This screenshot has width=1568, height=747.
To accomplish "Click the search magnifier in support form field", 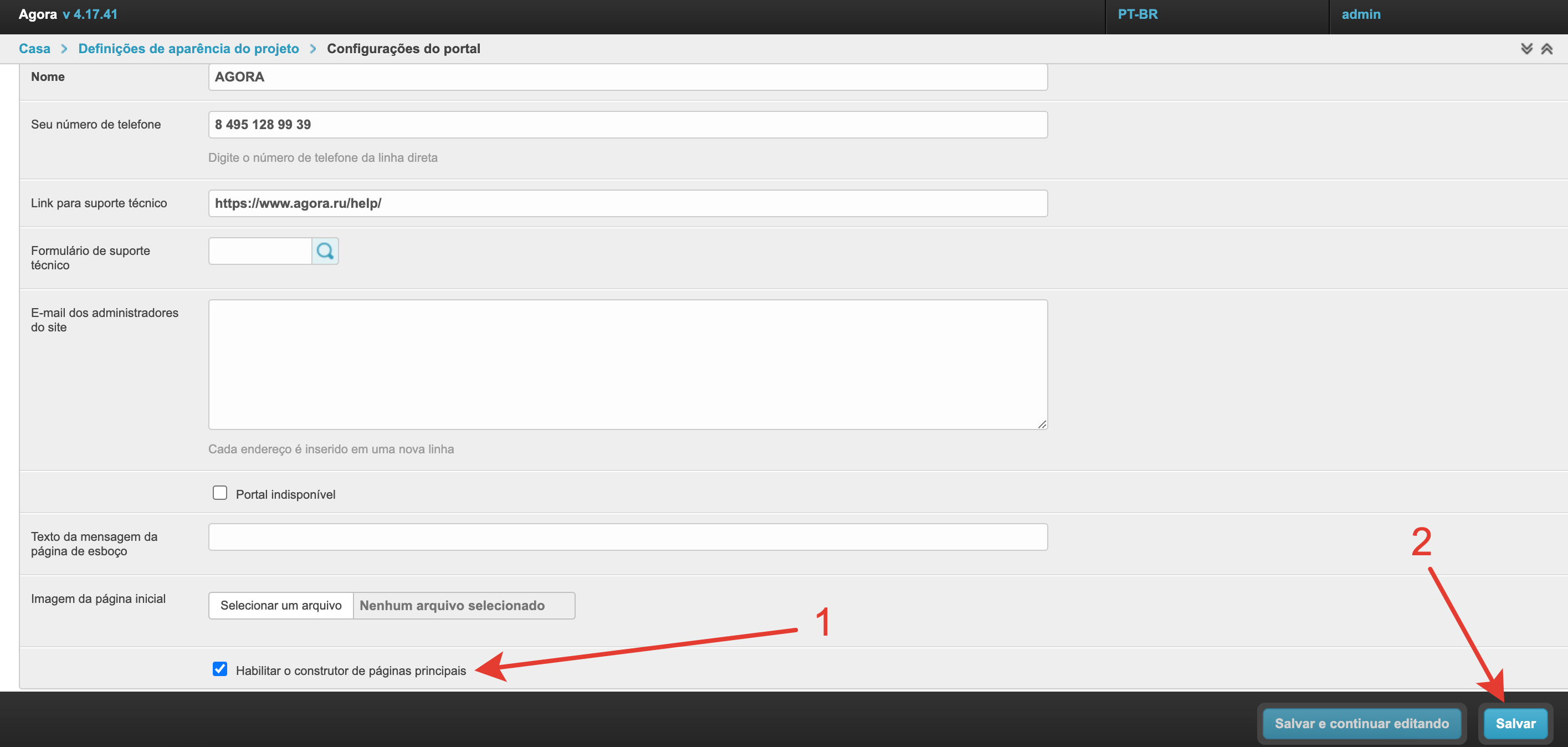I will pyautogui.click(x=325, y=251).
